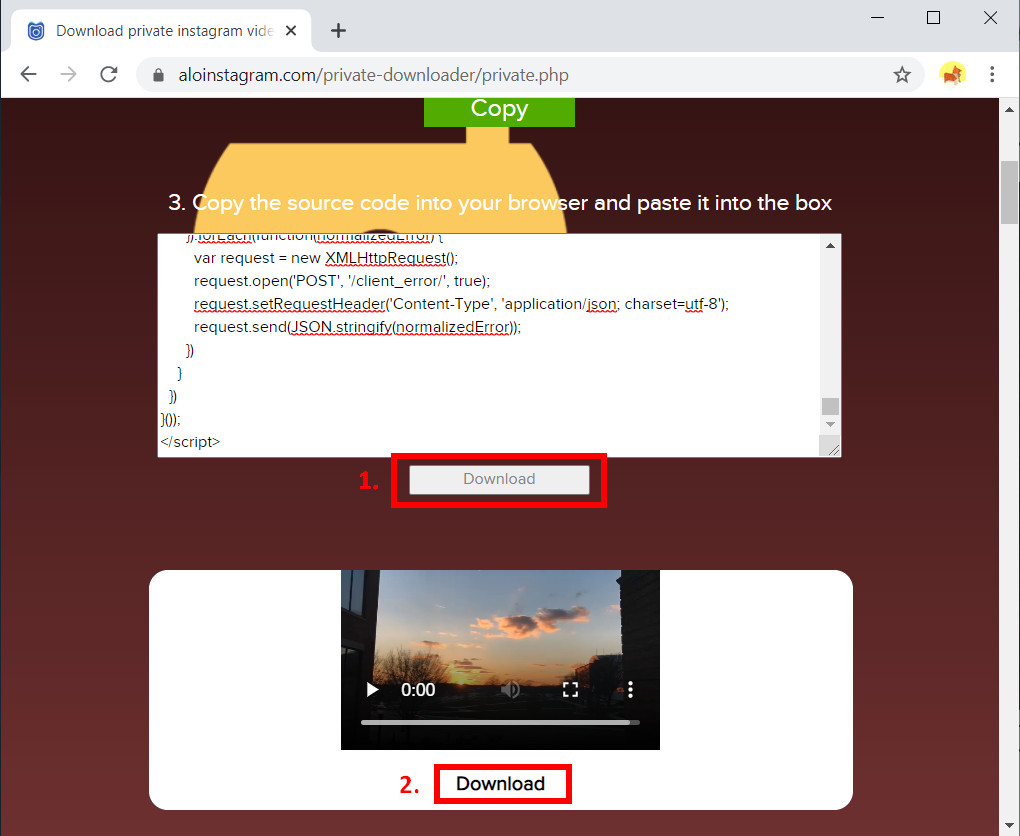Image resolution: width=1020 pixels, height=836 pixels.
Task: Maximize the Chrome window
Action: tap(933, 18)
